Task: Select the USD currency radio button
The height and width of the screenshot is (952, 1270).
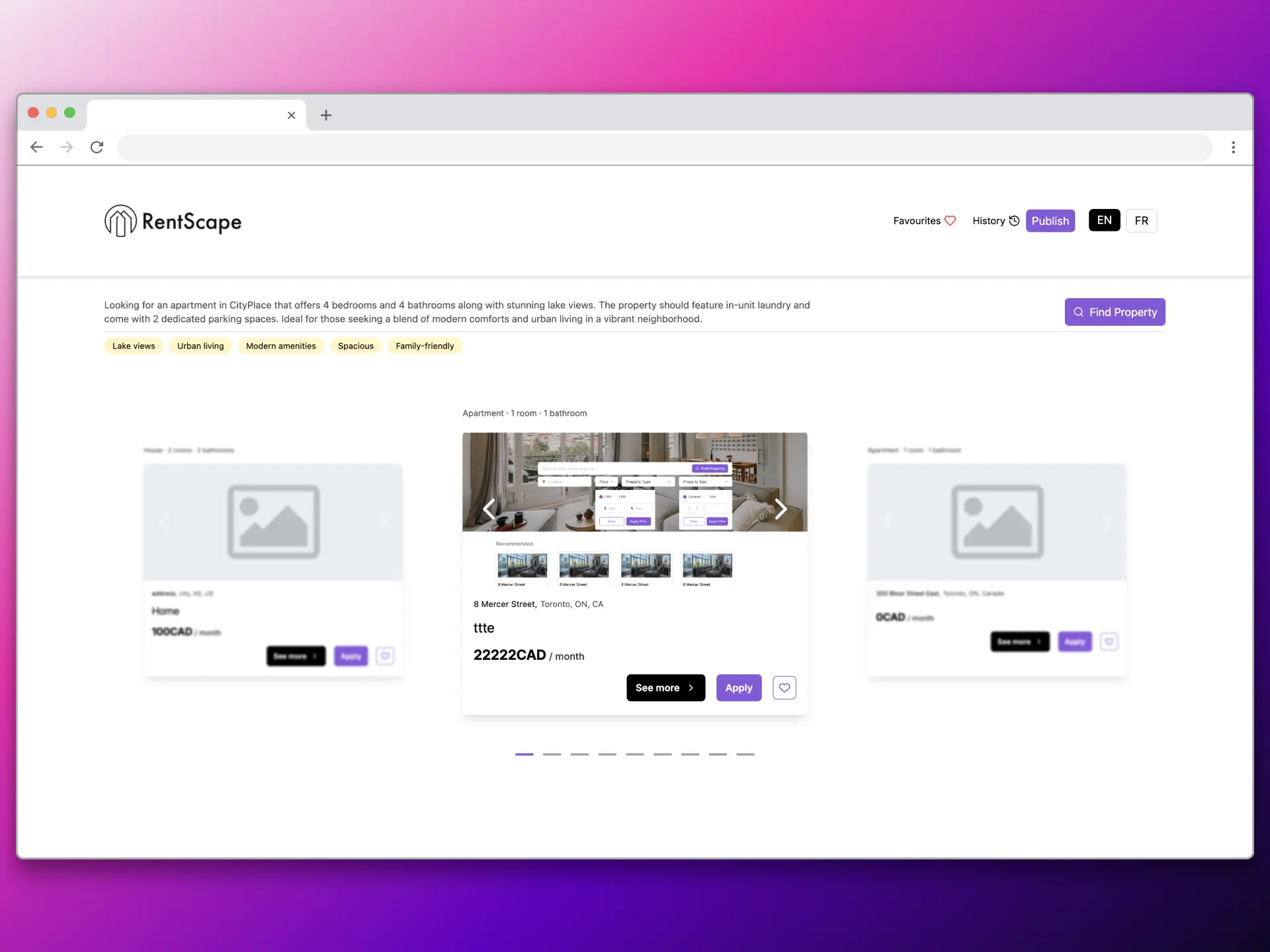Action: (x=616, y=496)
